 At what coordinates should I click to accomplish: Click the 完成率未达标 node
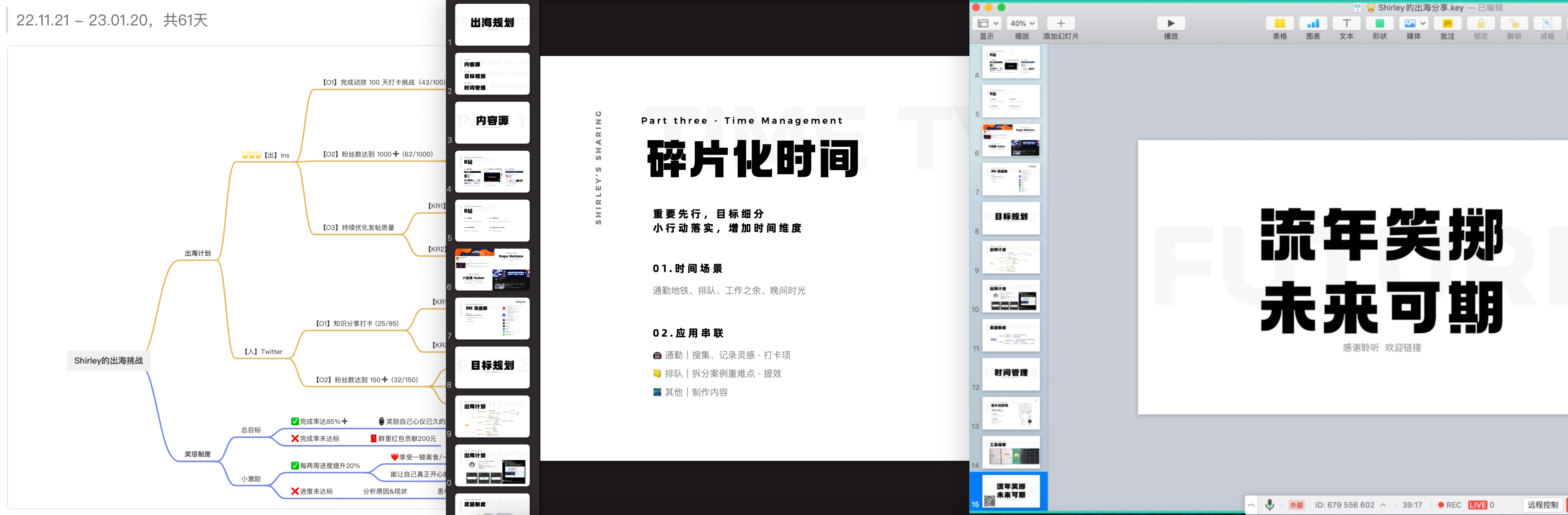click(315, 438)
